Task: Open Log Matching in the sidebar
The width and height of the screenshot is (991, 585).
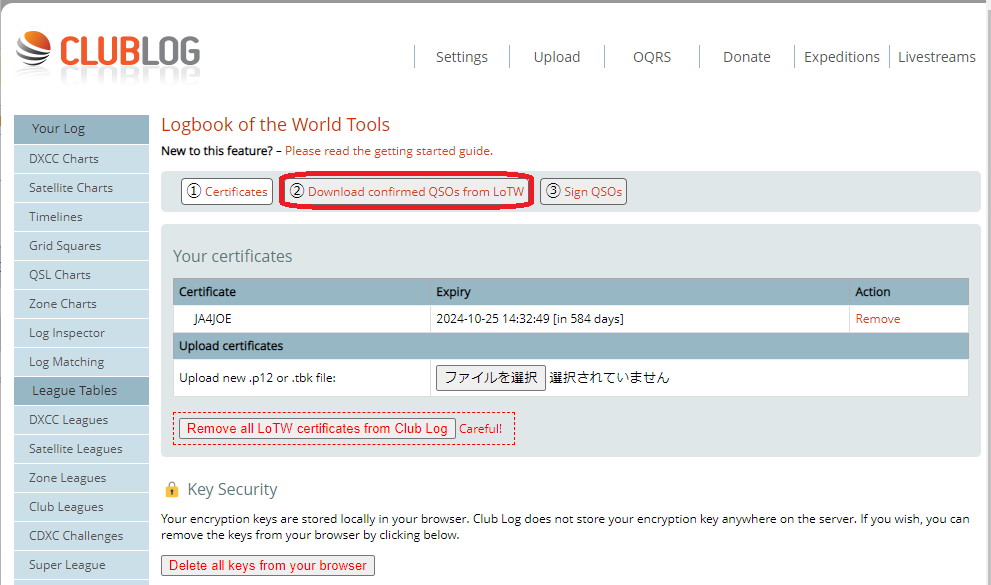Action: (x=82, y=362)
